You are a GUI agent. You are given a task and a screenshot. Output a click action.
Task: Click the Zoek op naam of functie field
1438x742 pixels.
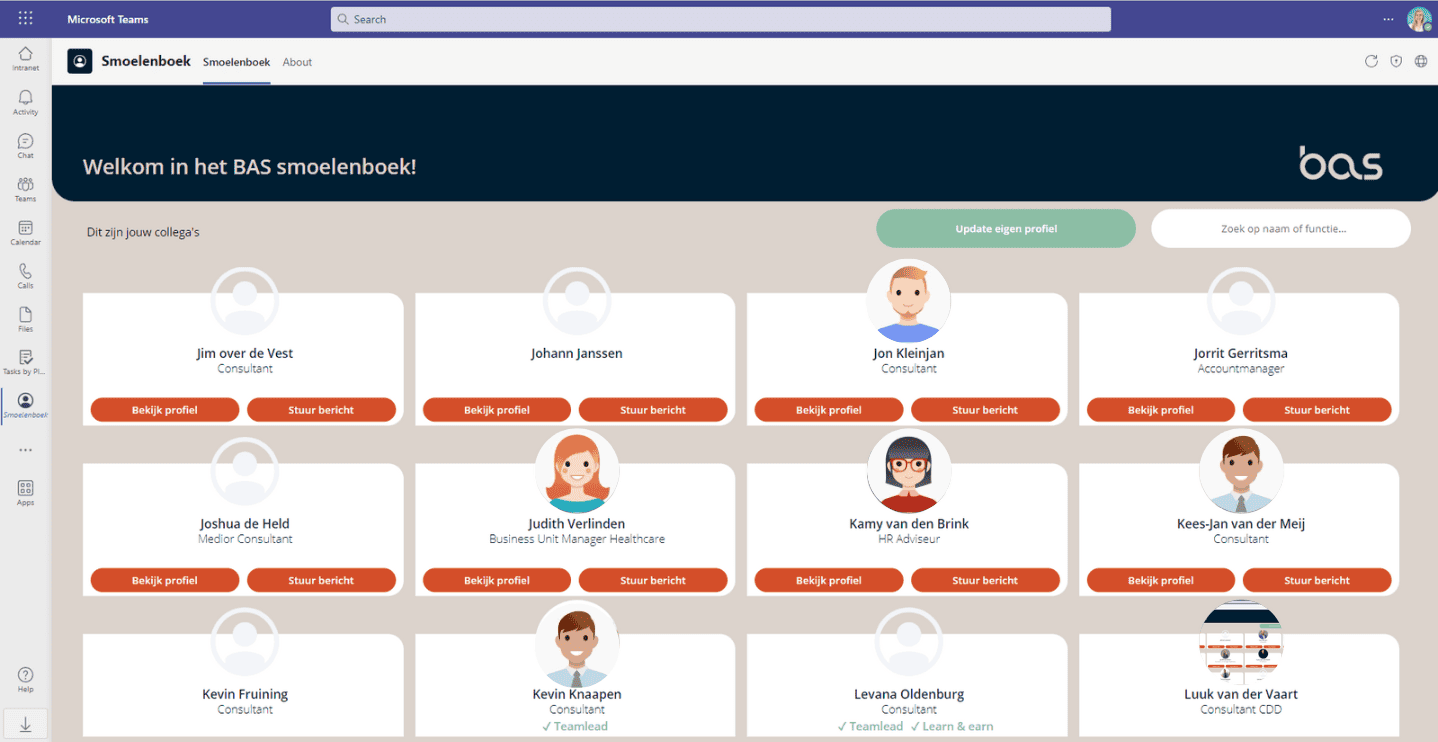click(x=1281, y=229)
